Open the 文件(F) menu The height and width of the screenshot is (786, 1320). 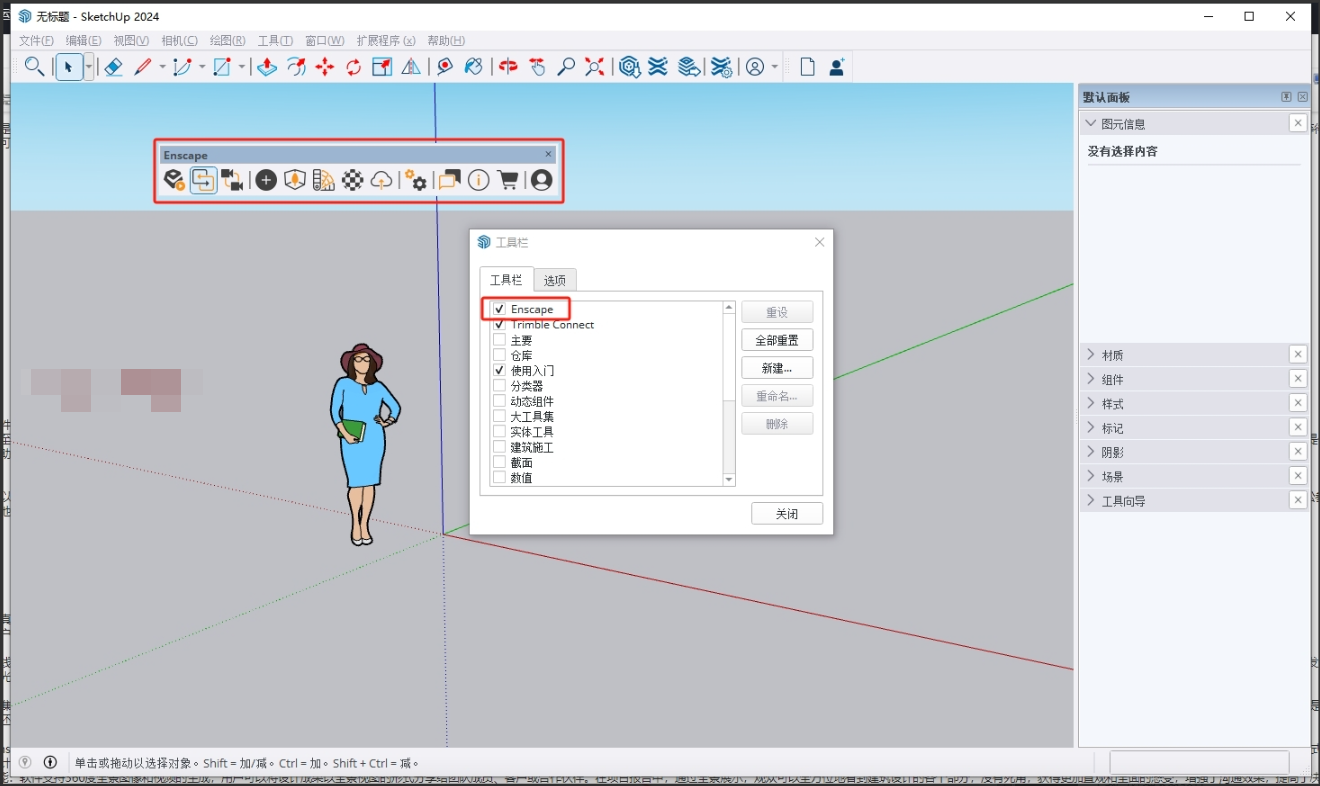(x=37, y=41)
